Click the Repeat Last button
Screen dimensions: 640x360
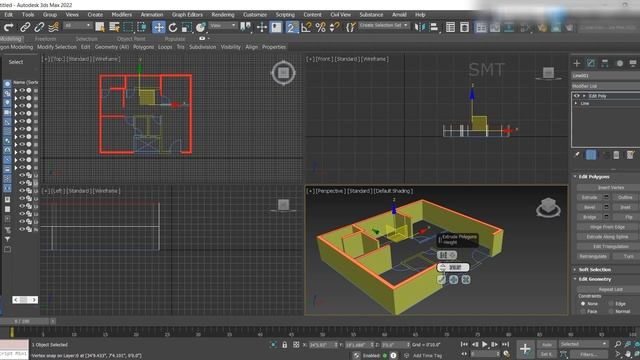click(x=611, y=289)
